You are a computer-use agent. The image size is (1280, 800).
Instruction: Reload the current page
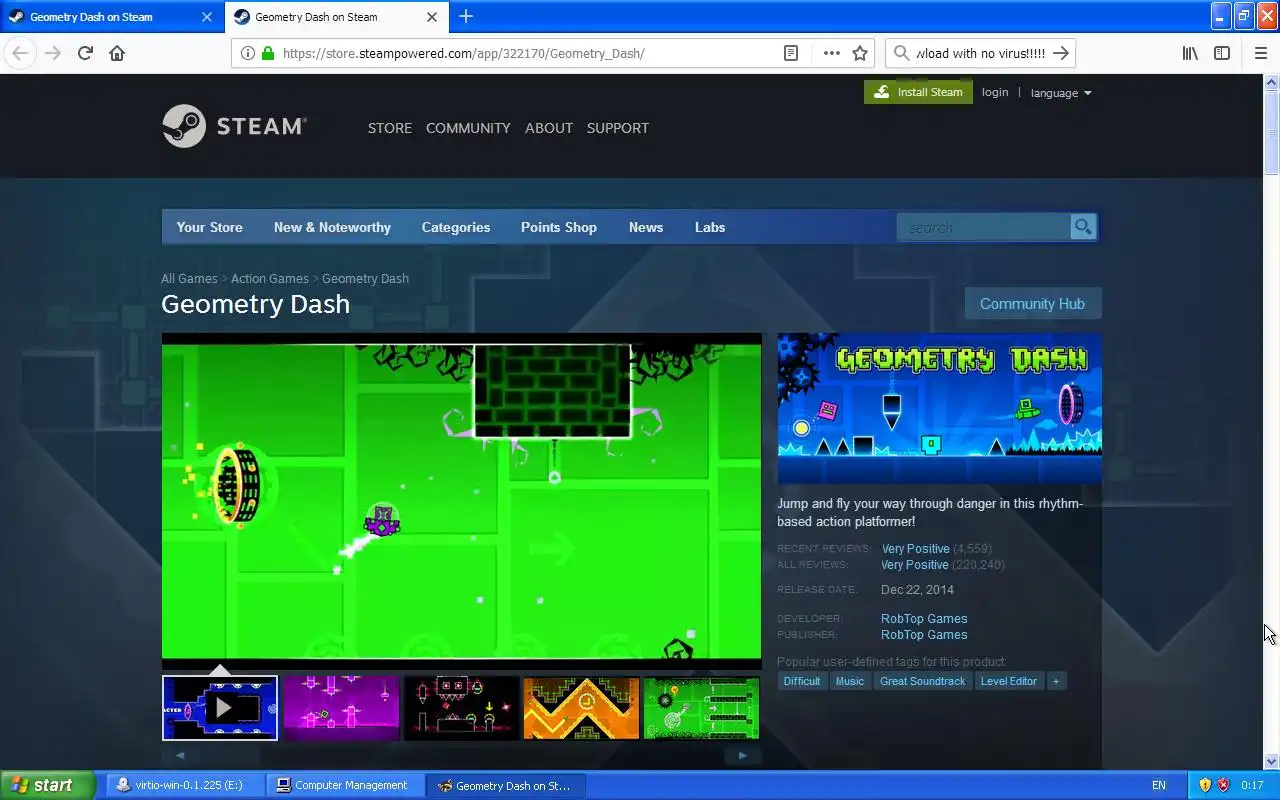coord(85,53)
